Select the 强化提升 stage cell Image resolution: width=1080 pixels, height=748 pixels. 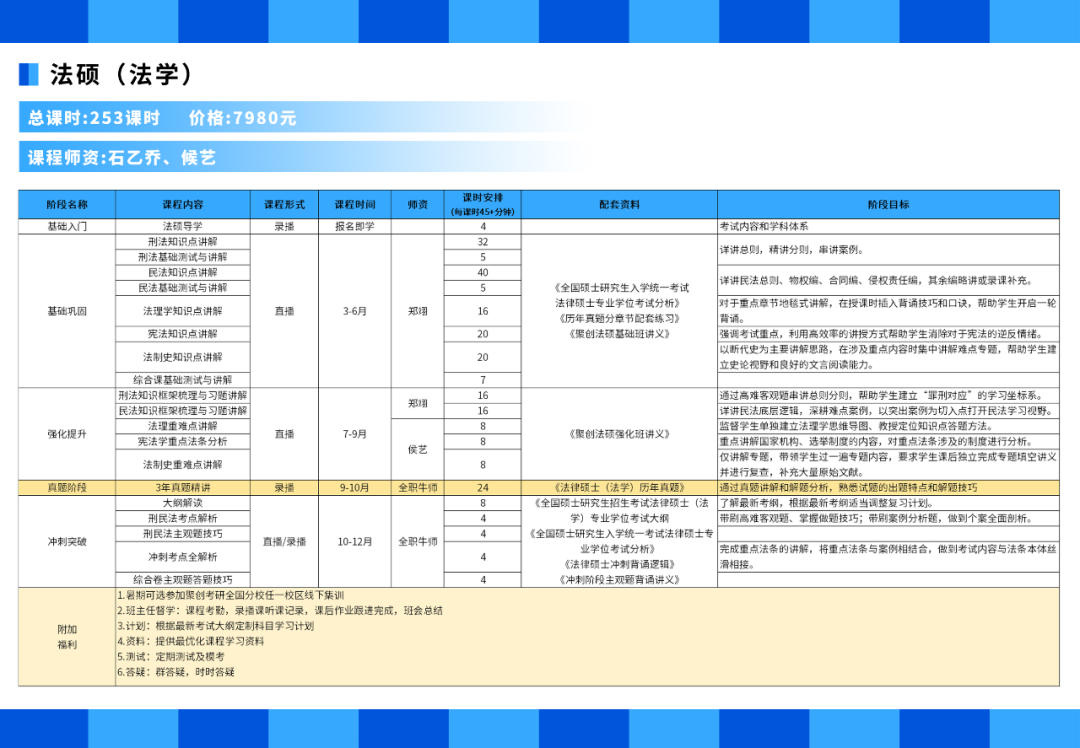click(x=67, y=434)
